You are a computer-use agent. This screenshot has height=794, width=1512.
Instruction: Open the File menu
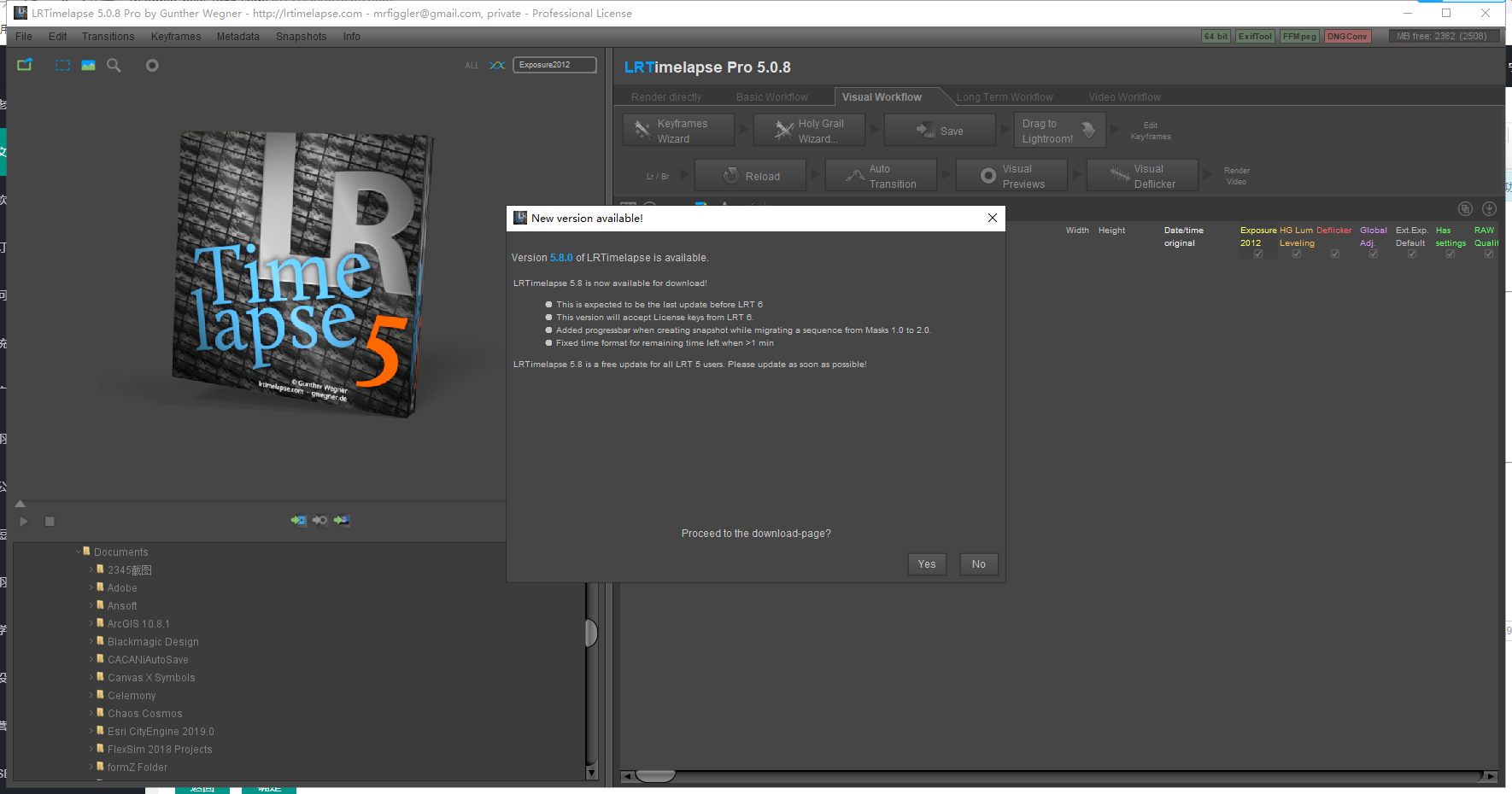[24, 37]
